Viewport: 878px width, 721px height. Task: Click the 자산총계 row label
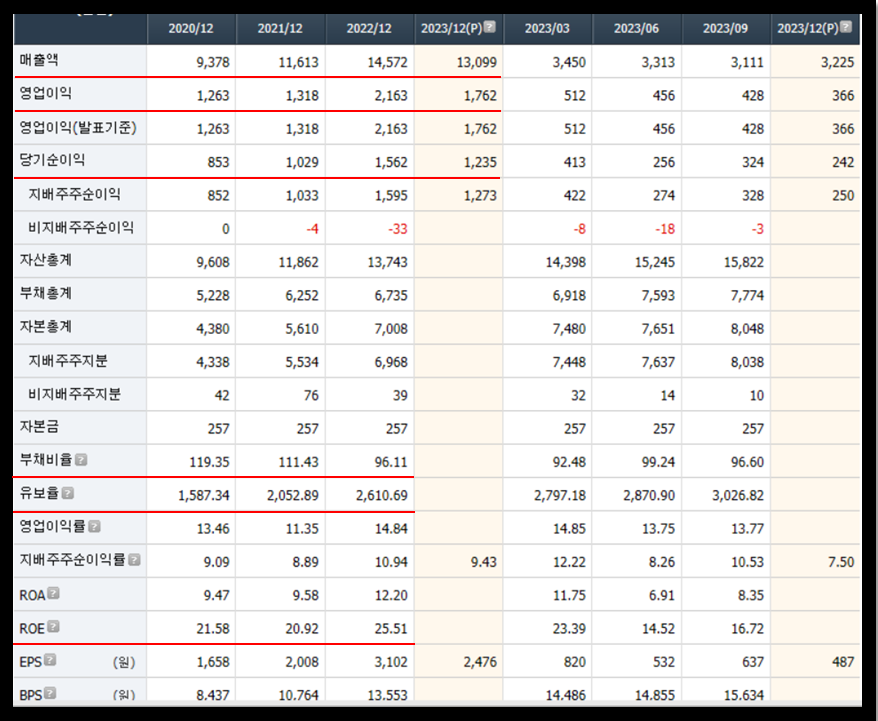pyautogui.click(x=45, y=260)
